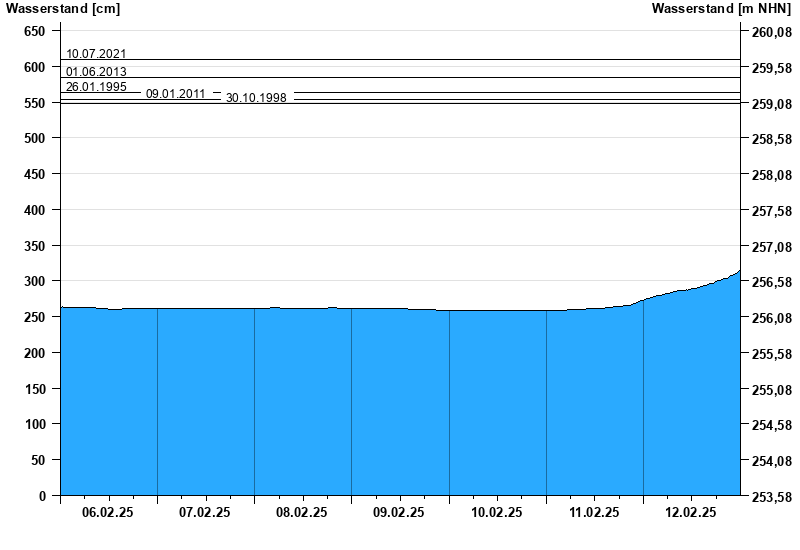Click the 26.01.1995 historical level label
Image resolution: width=800 pixels, height=550 pixels.
pyautogui.click(x=96, y=87)
